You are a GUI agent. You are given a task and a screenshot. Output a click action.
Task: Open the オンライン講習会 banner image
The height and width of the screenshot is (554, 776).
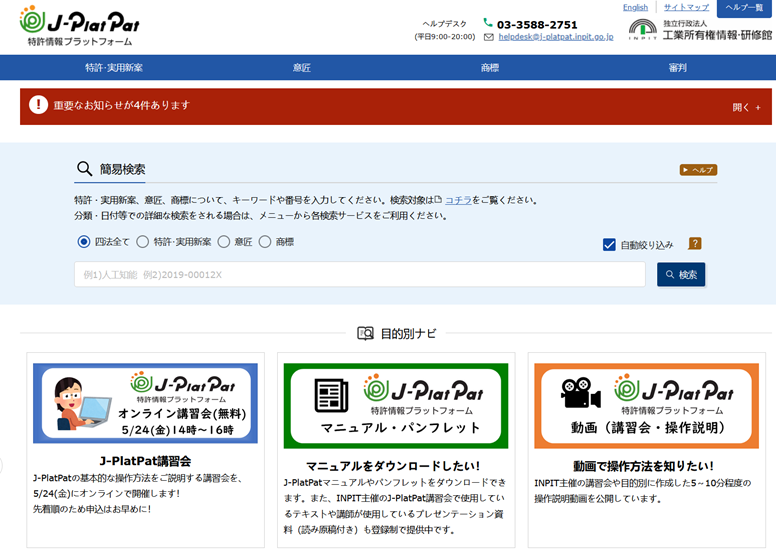pyautogui.click(x=145, y=403)
